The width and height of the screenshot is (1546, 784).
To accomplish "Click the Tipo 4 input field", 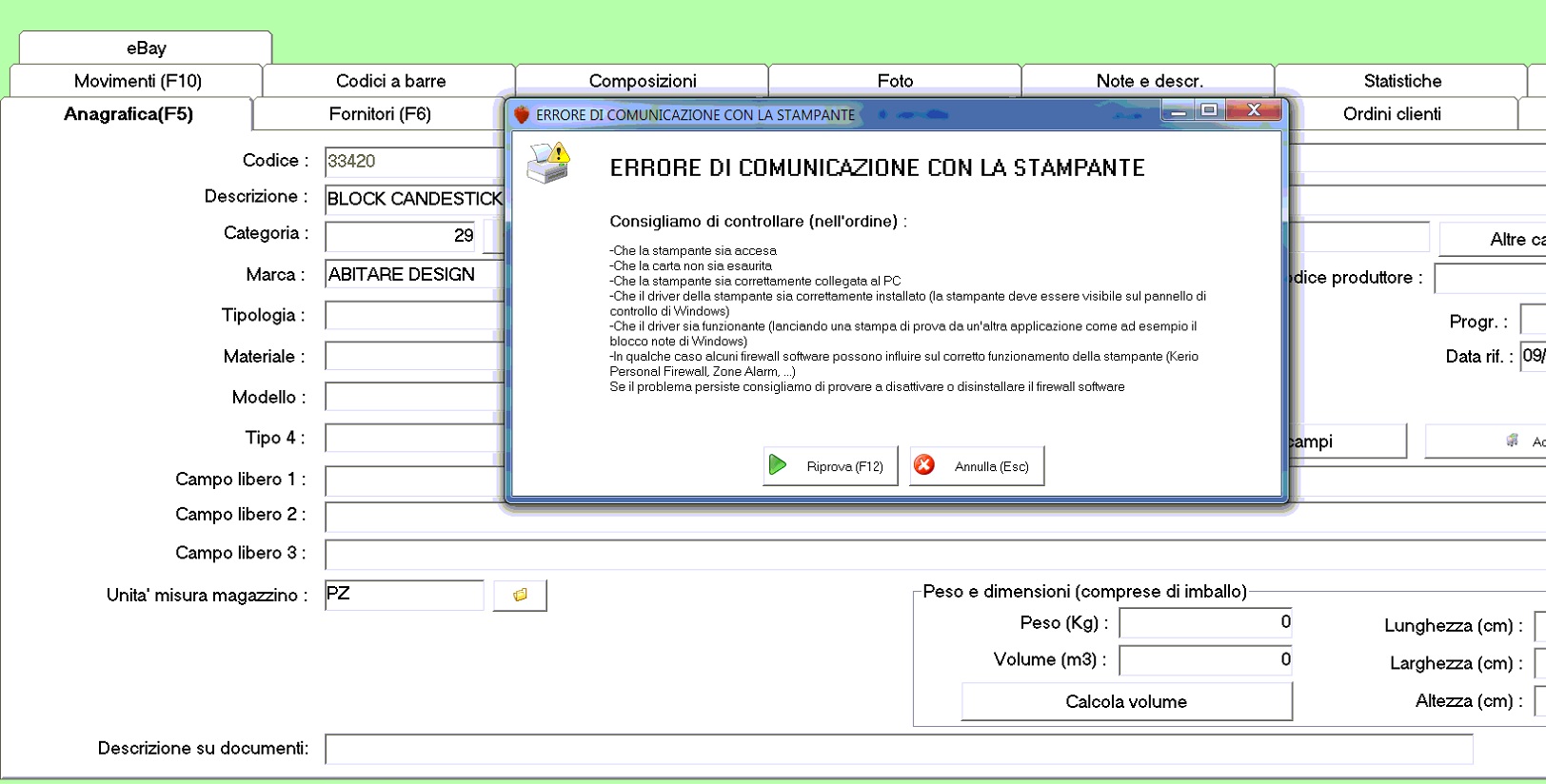I will 415,438.
